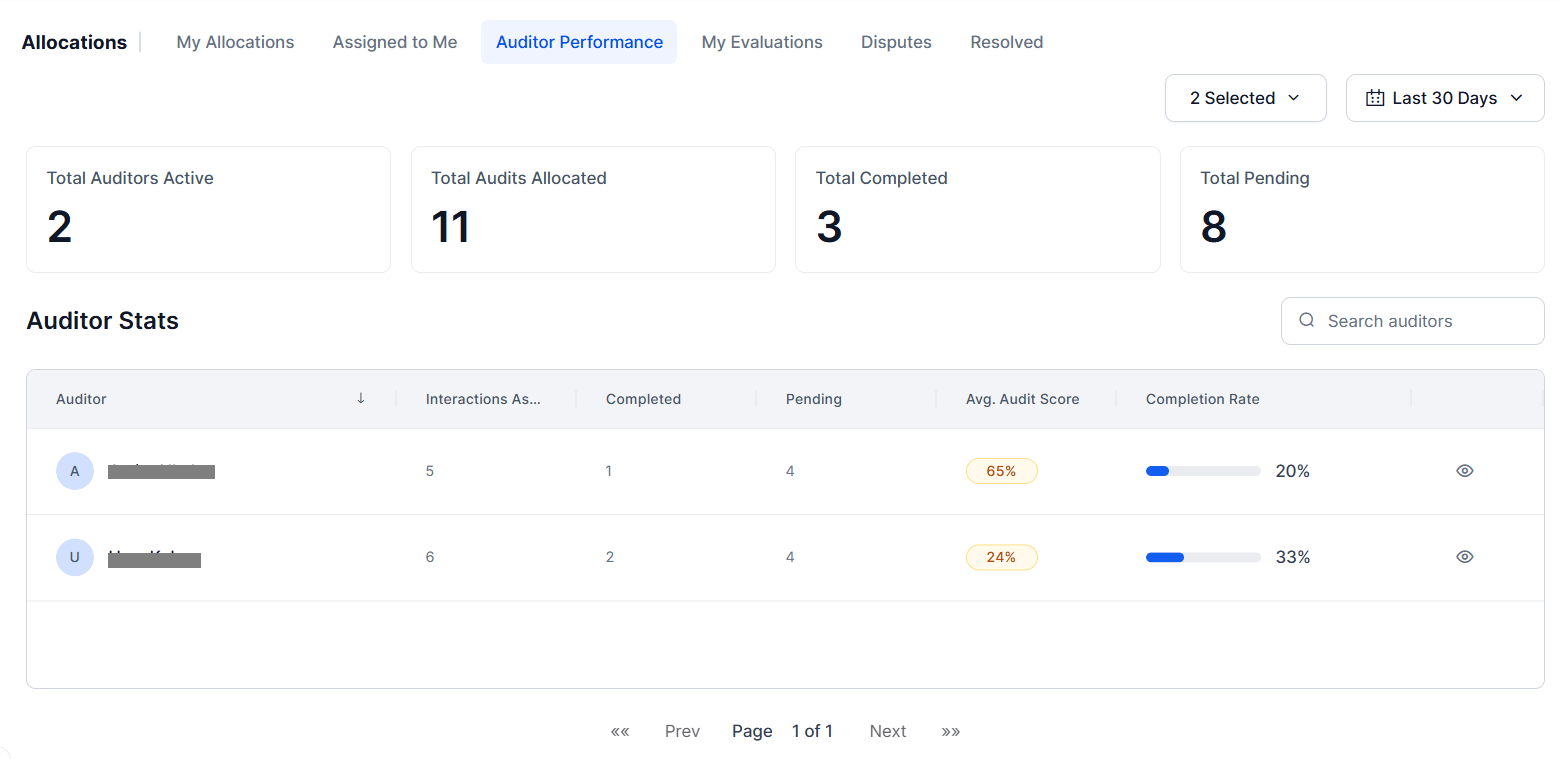1560x759 pixels.
Task: Click chevron on the 2 Selected filter
Action: coord(1293,98)
